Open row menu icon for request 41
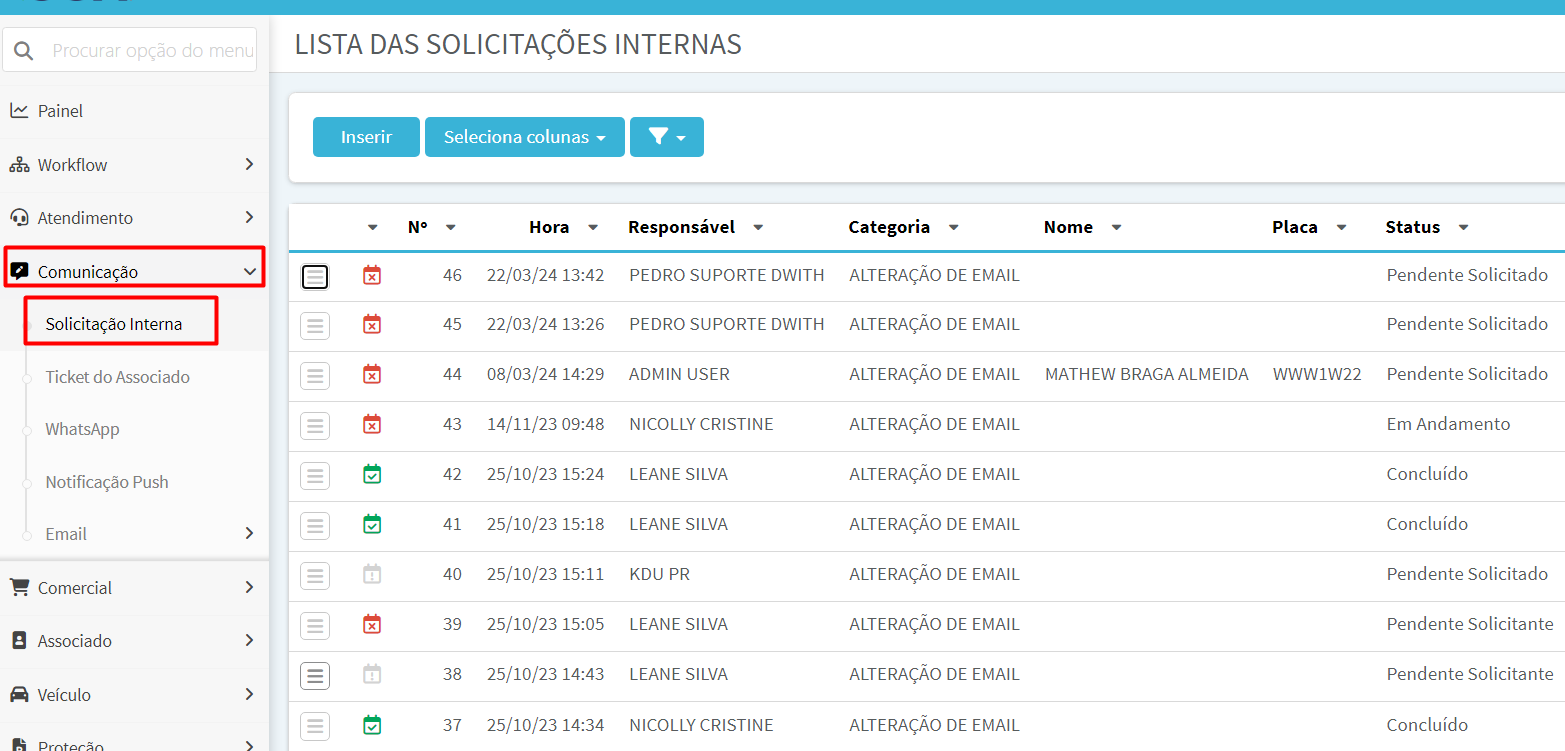This screenshot has height=751, width=1565. (x=315, y=525)
